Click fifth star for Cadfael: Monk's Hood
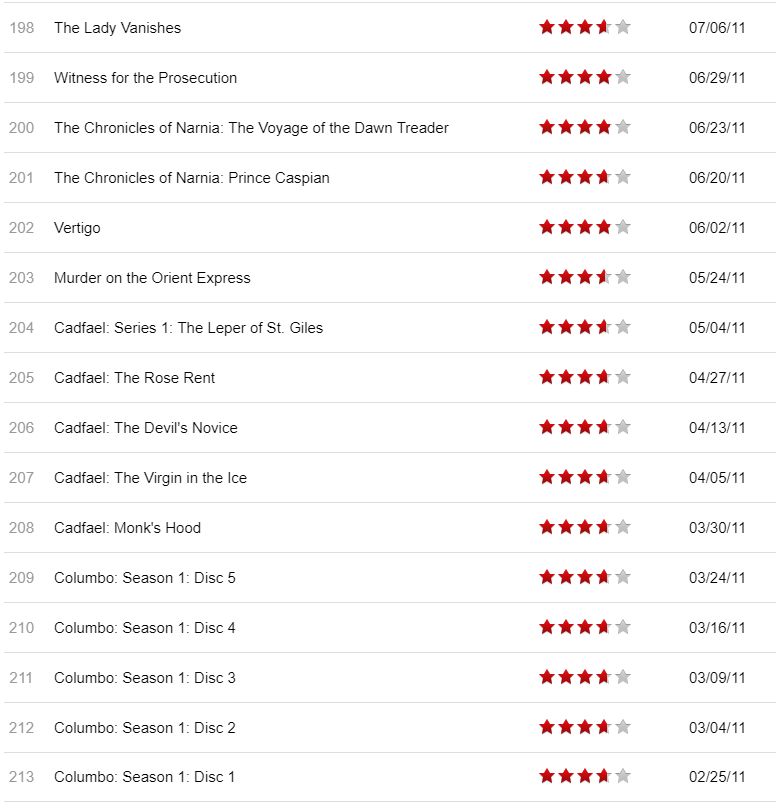 point(623,527)
